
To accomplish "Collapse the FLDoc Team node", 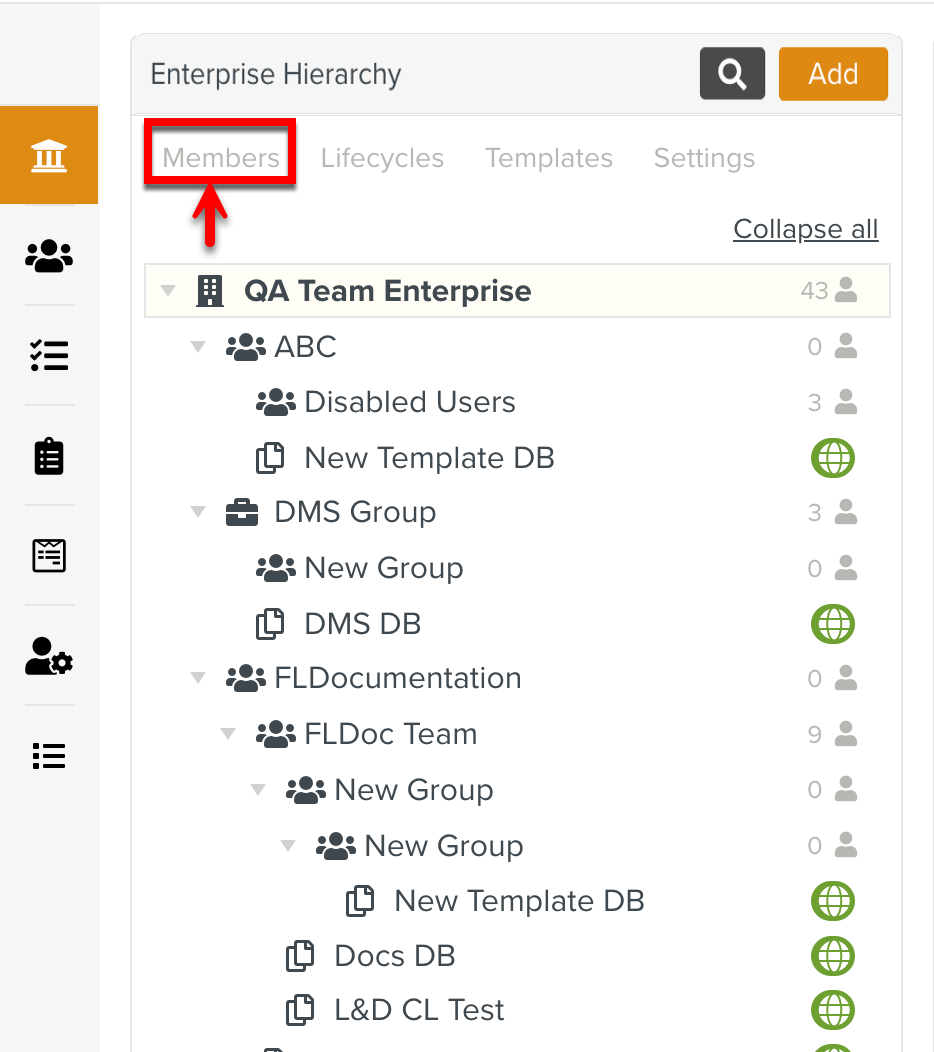I will click(x=228, y=734).
